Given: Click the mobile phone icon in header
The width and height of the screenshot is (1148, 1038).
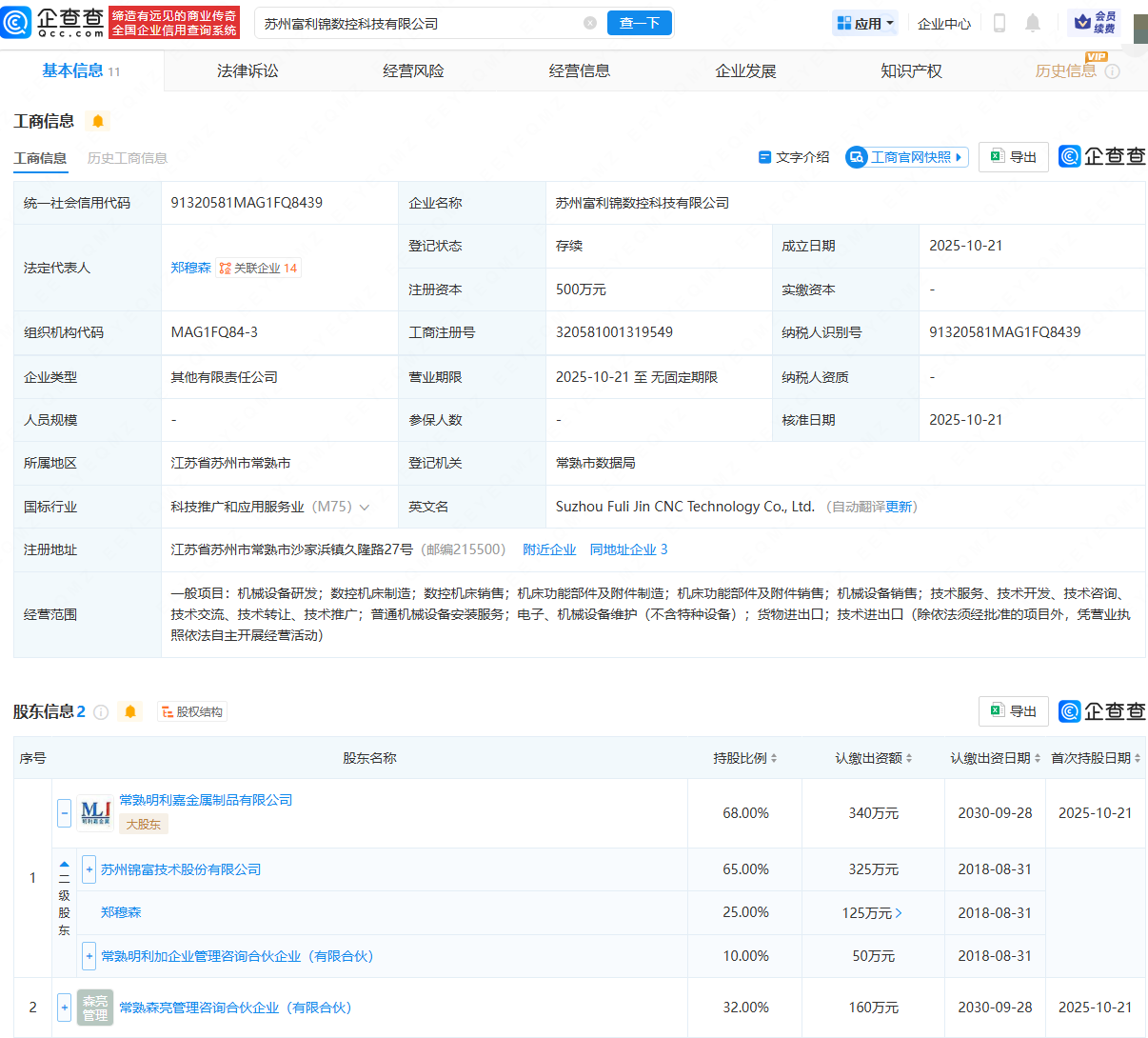Looking at the screenshot, I should 1000,23.
